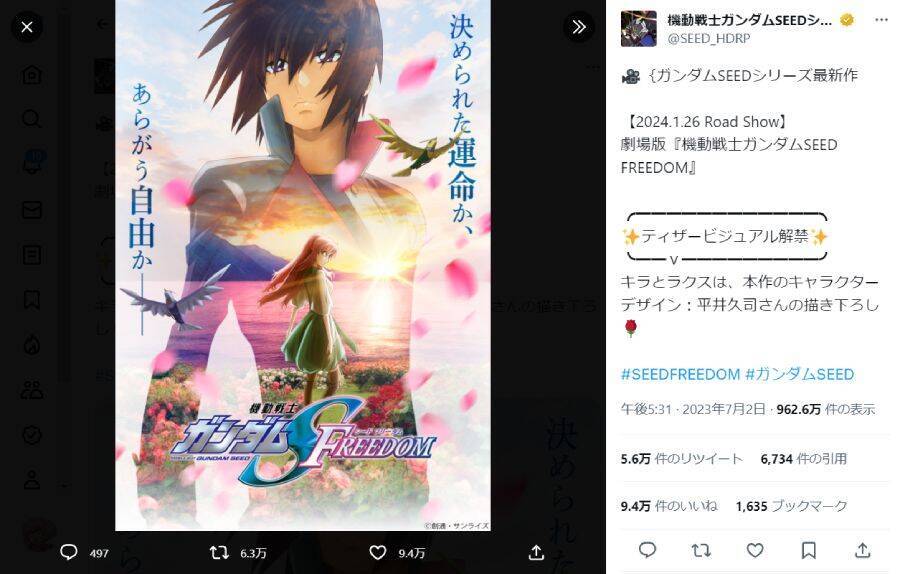This screenshot has height=574, width=900.
Task: Like the post via heart showing 9.4万
Action: pos(377,553)
